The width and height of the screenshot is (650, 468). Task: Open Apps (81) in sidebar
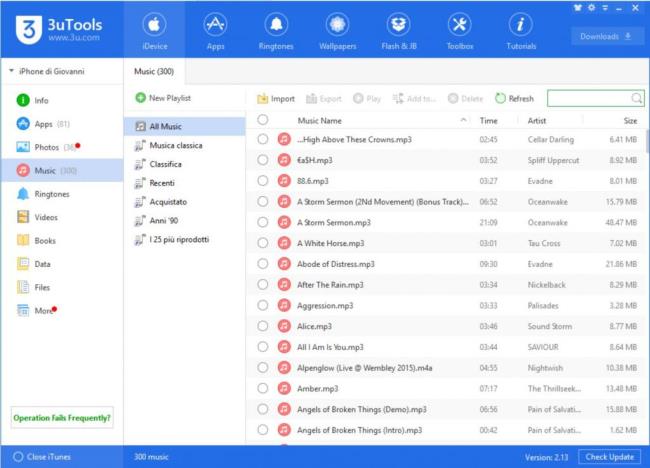click(x=62, y=124)
